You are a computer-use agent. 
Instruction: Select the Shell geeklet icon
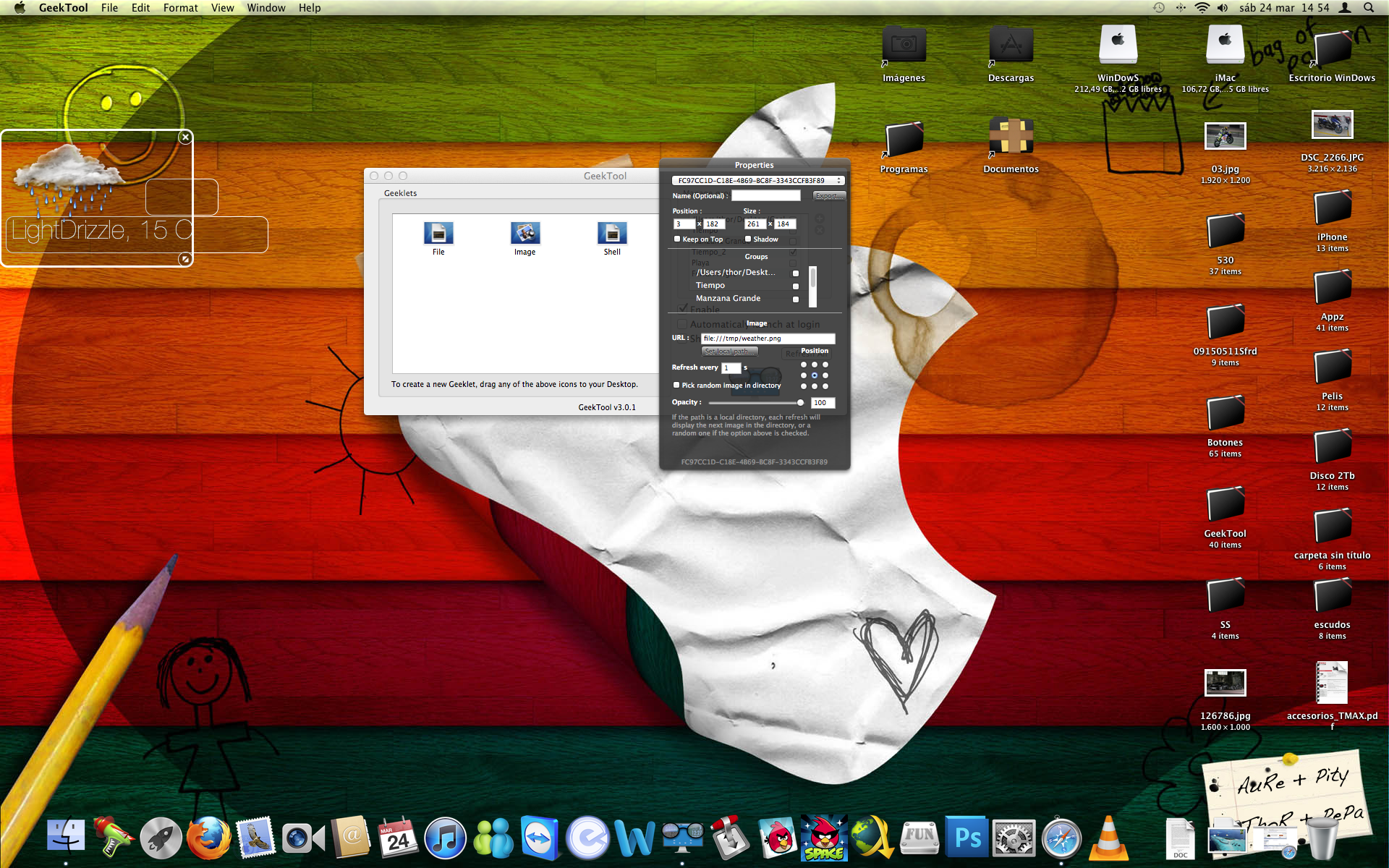pyautogui.click(x=612, y=234)
